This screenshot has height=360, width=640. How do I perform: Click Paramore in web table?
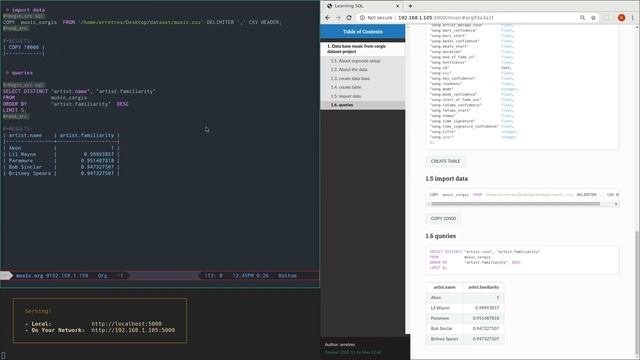(444, 318)
